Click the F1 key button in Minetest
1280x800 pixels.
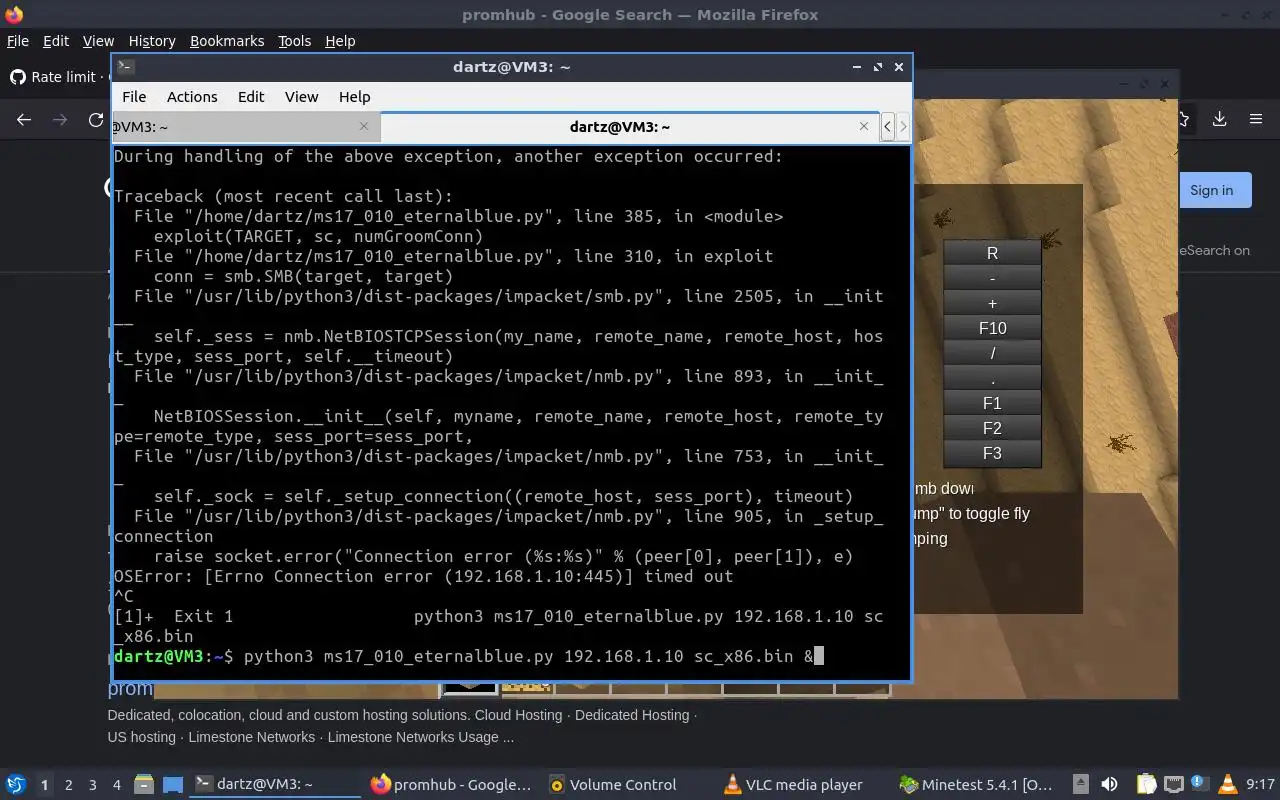click(992, 403)
